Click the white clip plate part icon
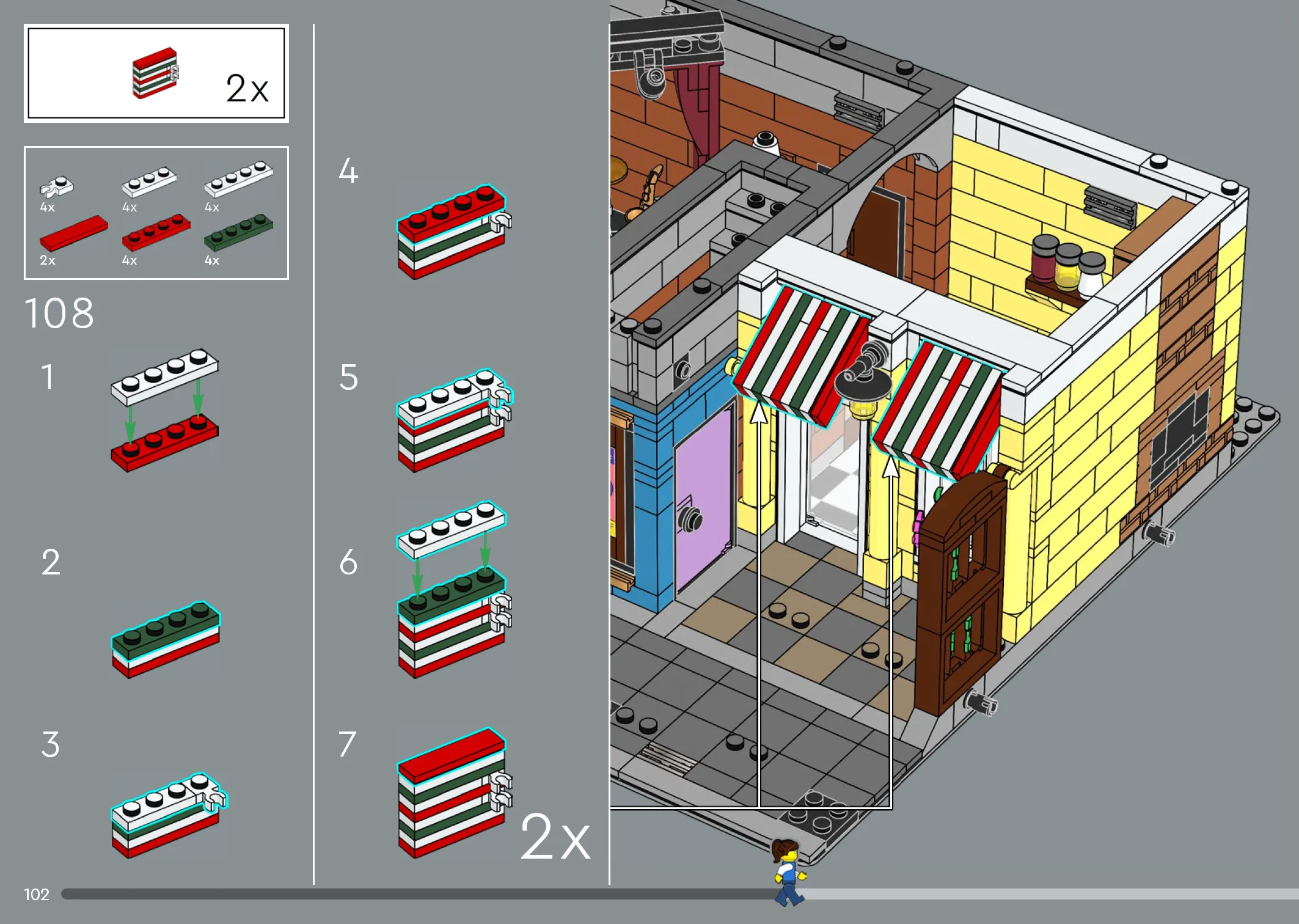The height and width of the screenshot is (924, 1299). [56, 186]
